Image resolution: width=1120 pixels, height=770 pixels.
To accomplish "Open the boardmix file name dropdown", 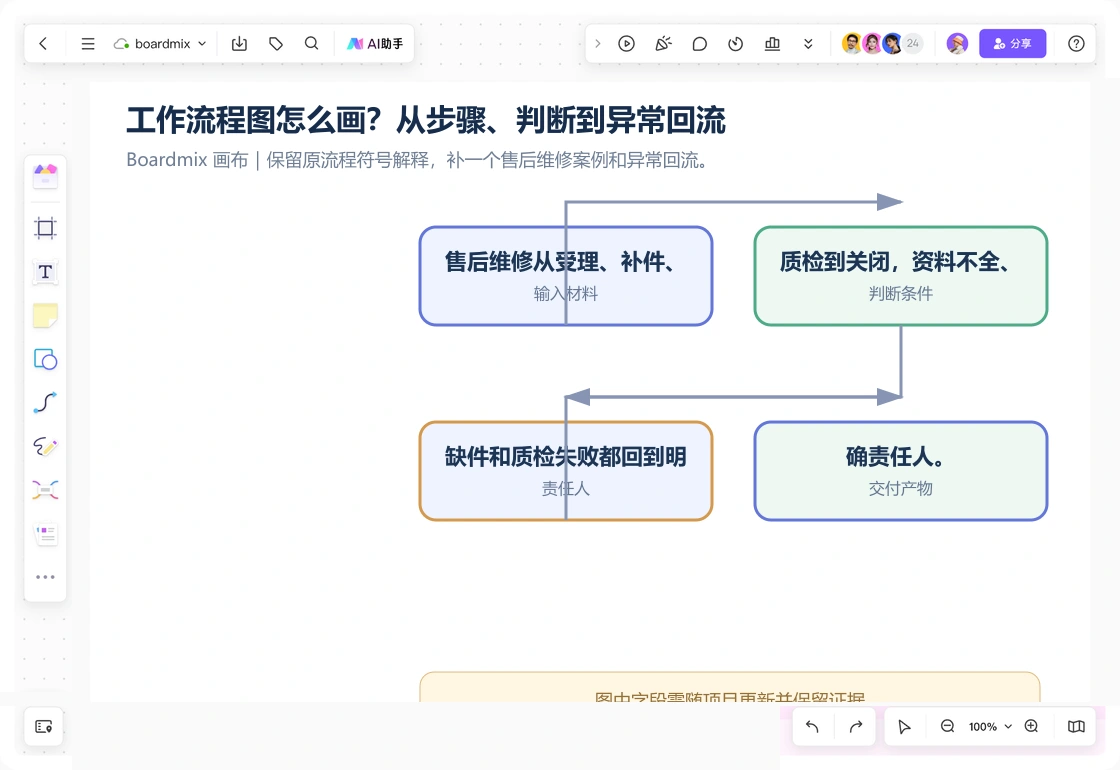I will 160,44.
